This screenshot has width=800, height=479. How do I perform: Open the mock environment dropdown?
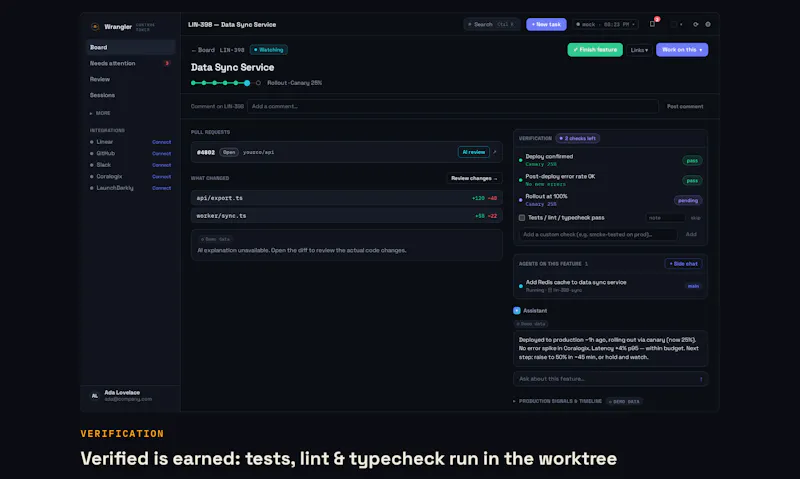pos(606,24)
